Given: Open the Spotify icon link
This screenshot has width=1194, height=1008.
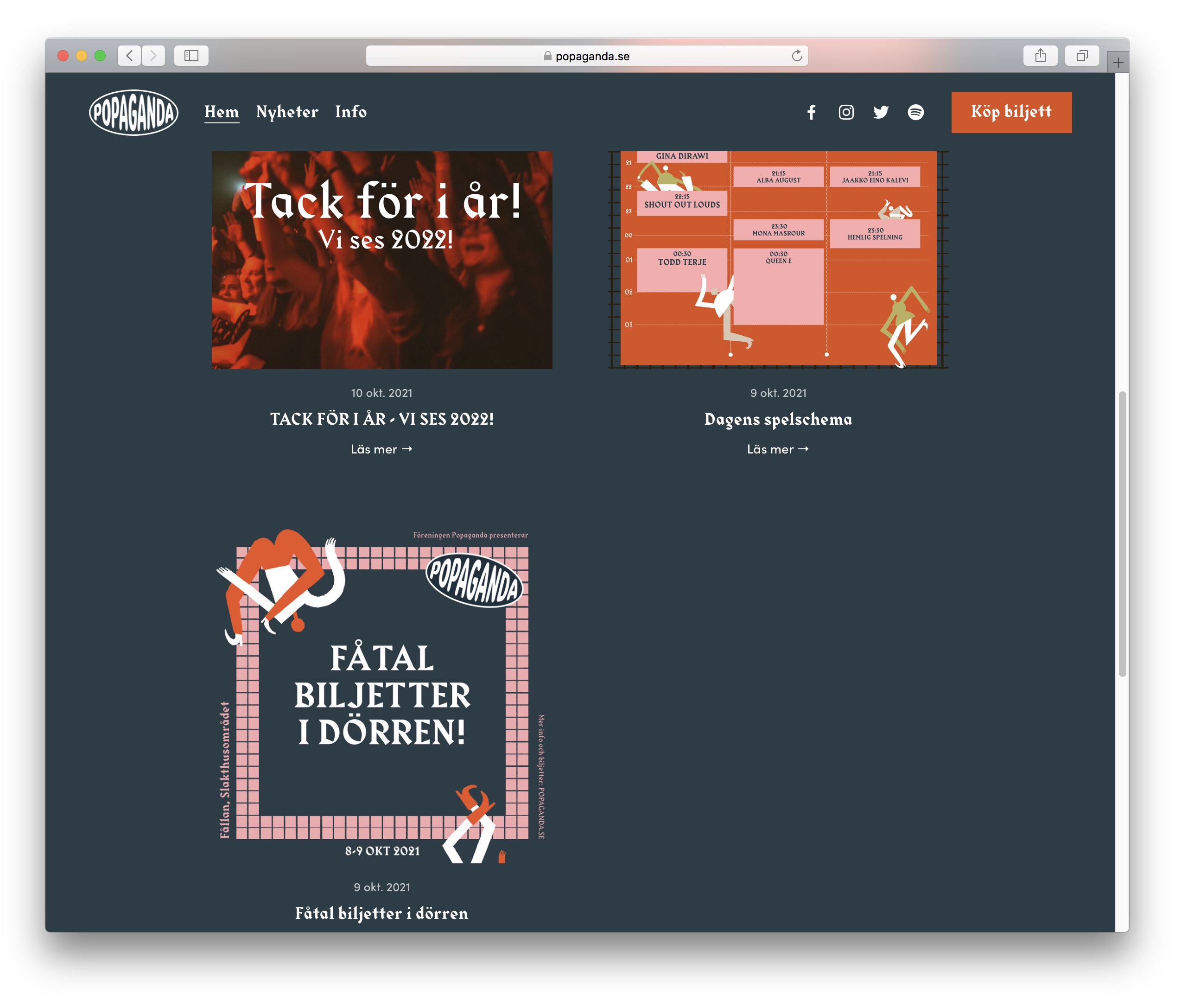Looking at the screenshot, I should (x=915, y=112).
